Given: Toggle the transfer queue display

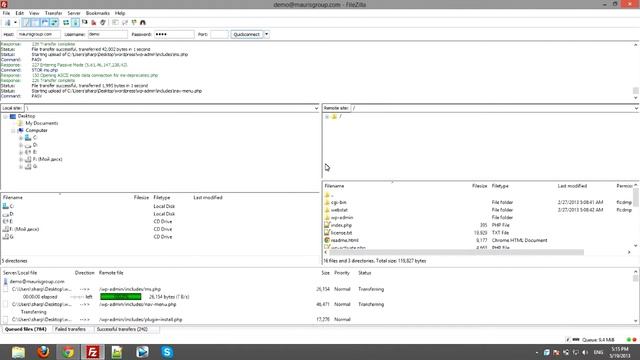Looking at the screenshot, I should pos(54,22).
